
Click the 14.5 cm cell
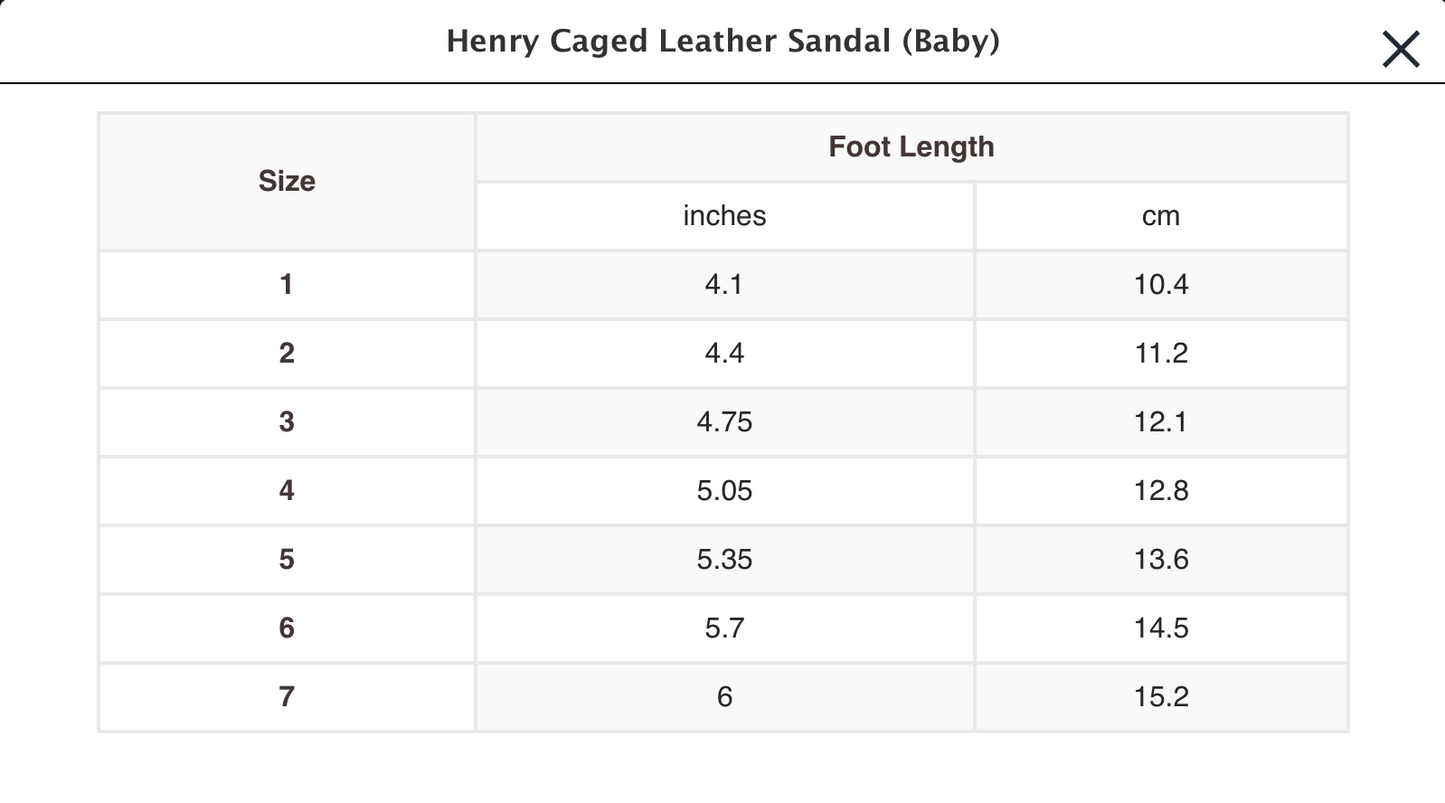click(1161, 628)
